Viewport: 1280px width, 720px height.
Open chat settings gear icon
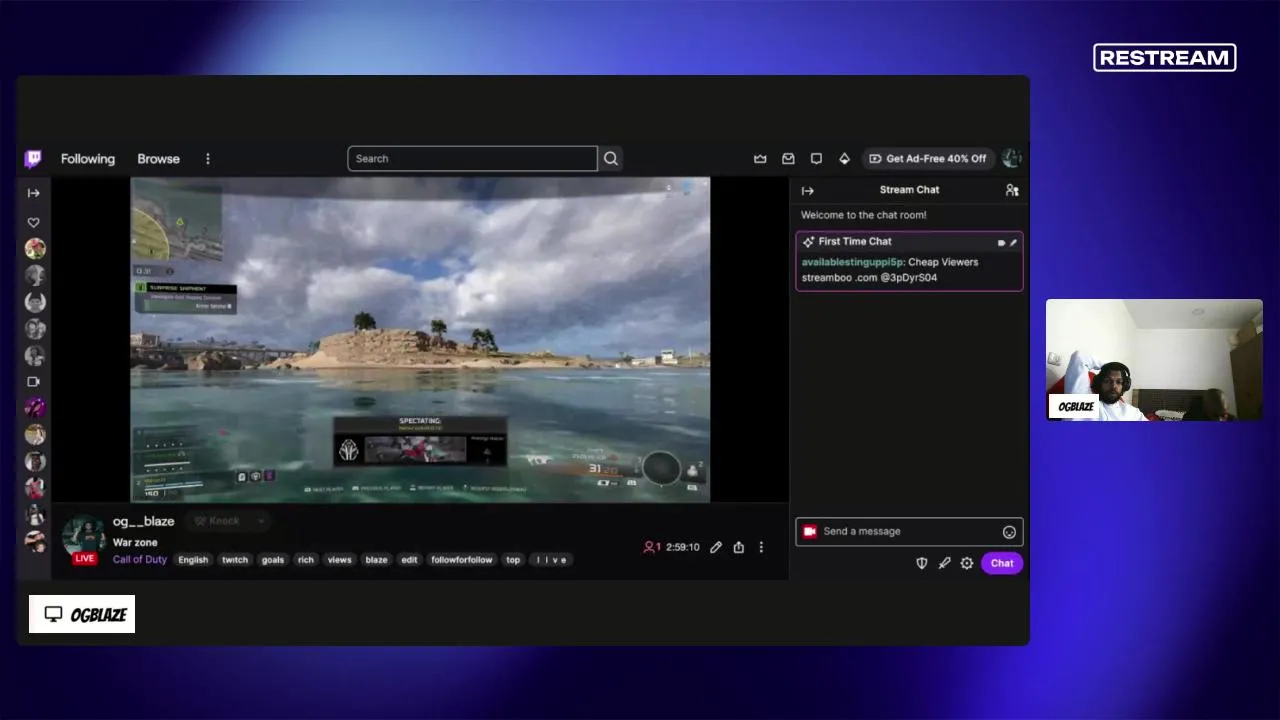click(967, 563)
